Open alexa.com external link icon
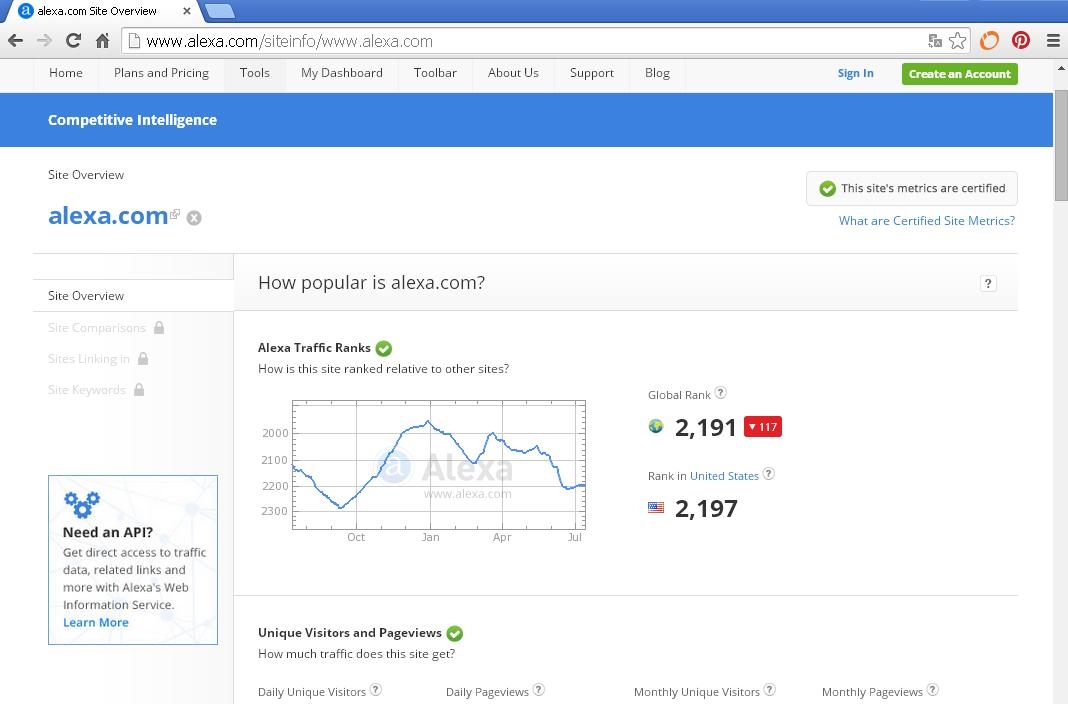Screen dimensions: 1068x704 (x=175, y=214)
